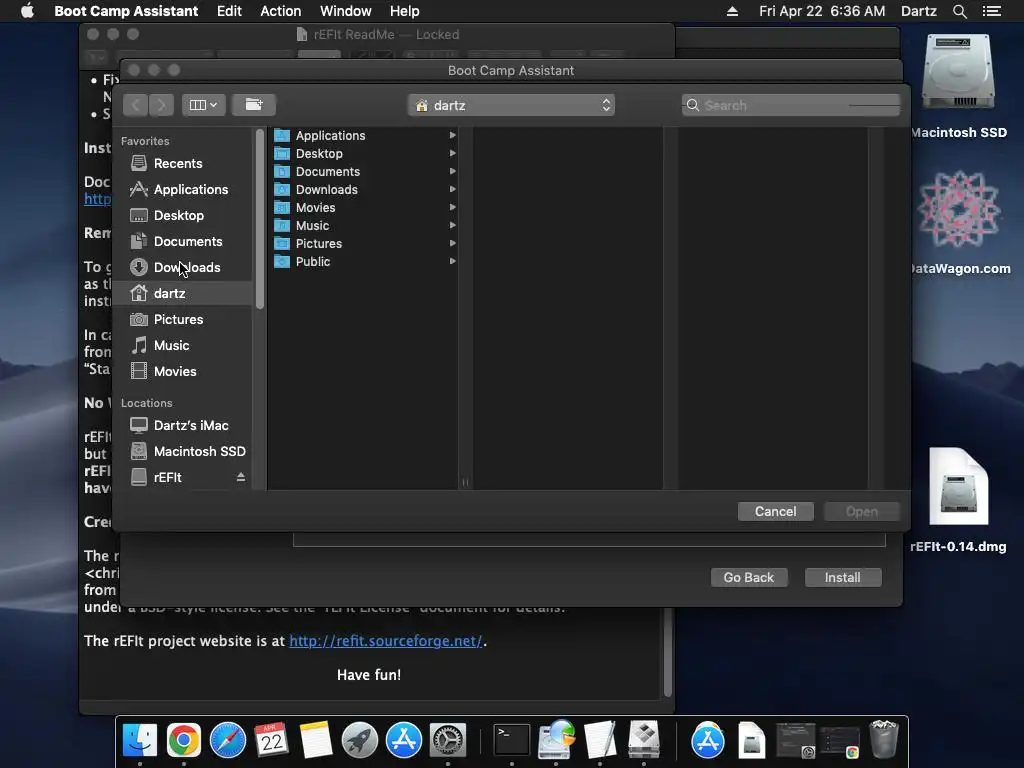The height and width of the screenshot is (768, 1024).
Task: Open Notification Center in the menu bar
Action: [x=991, y=11]
